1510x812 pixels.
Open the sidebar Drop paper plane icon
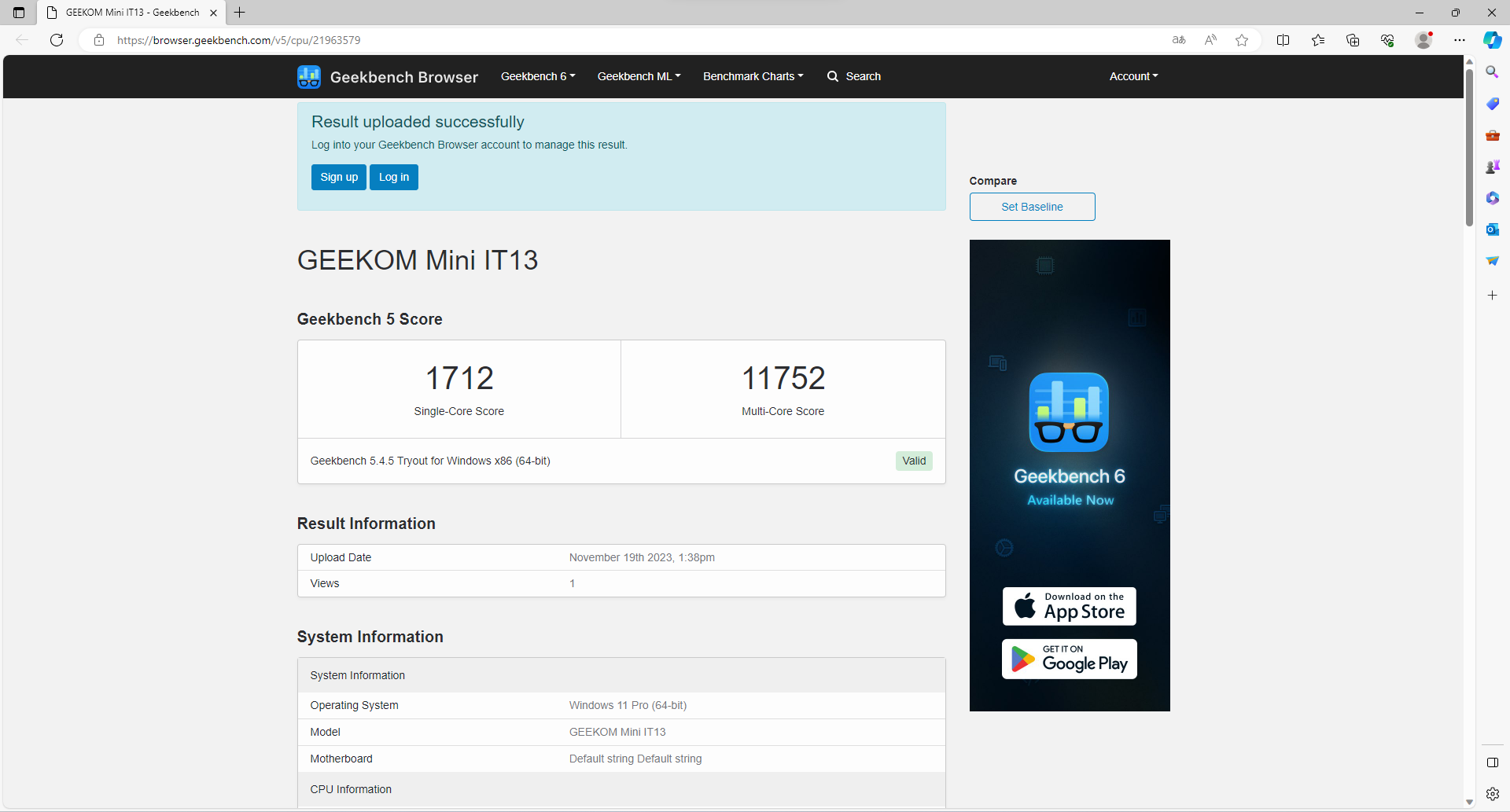pyautogui.click(x=1492, y=261)
